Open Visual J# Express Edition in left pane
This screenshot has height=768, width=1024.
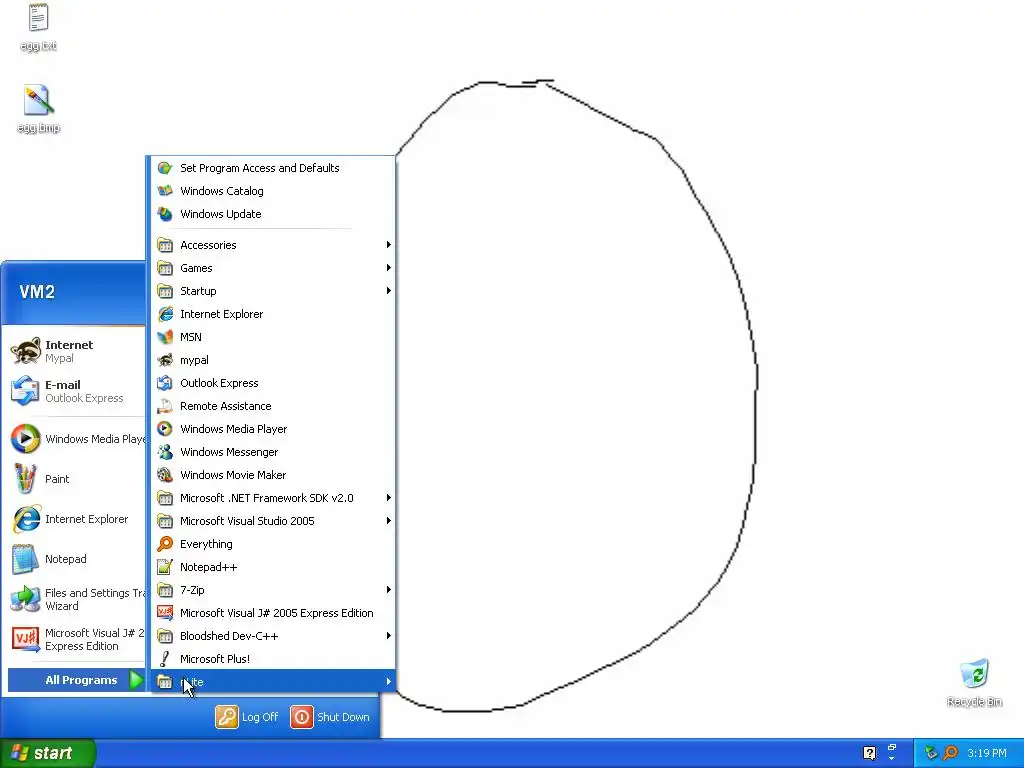[x=75, y=639]
